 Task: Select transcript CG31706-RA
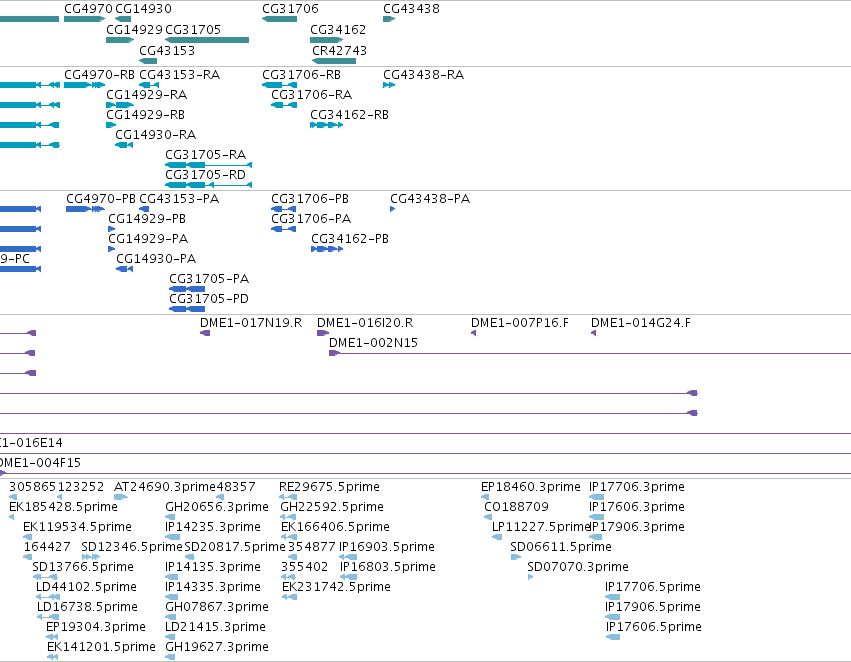click(x=284, y=105)
